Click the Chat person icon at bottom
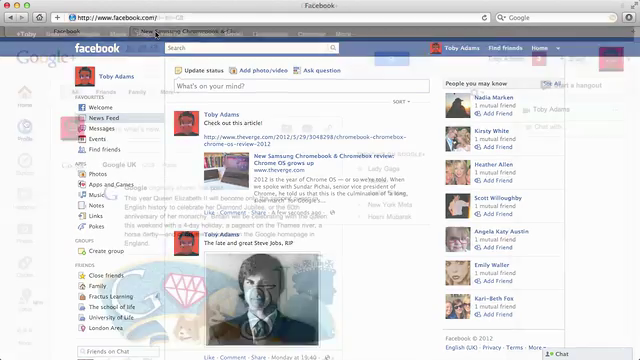This screenshot has height=360, width=640. [x=549, y=354]
